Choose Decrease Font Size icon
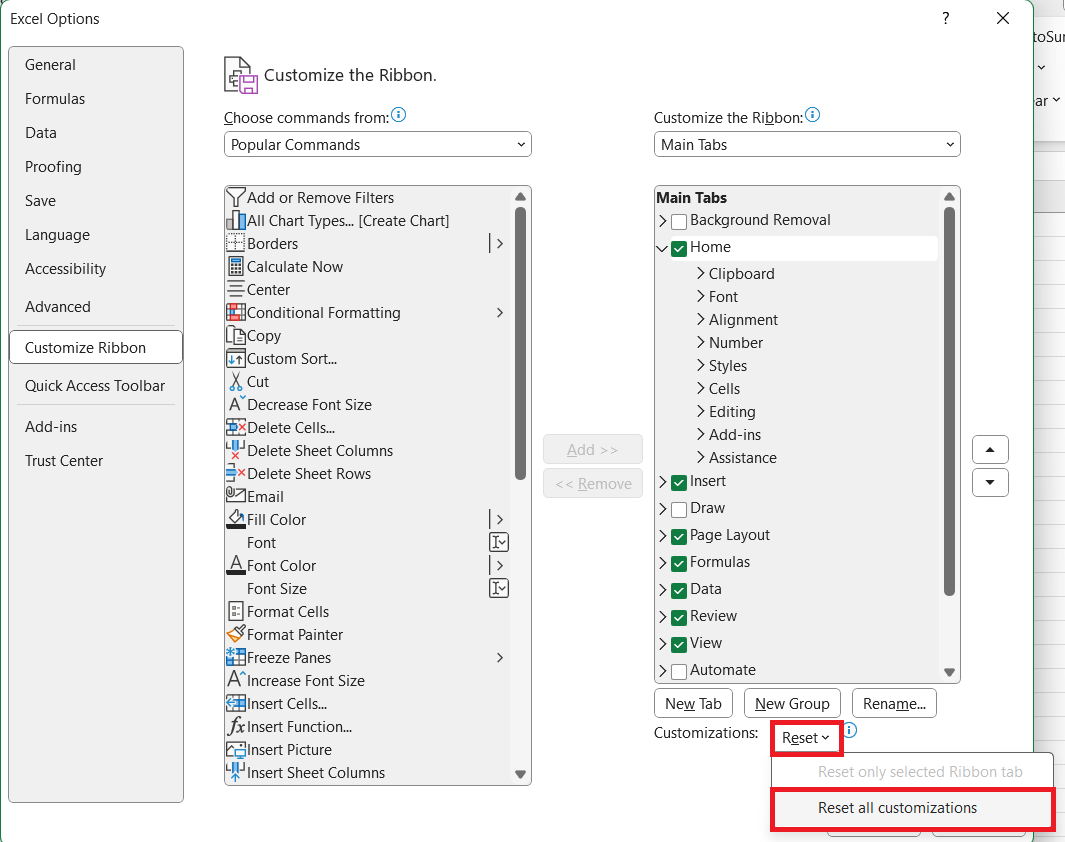 pyautogui.click(x=236, y=404)
